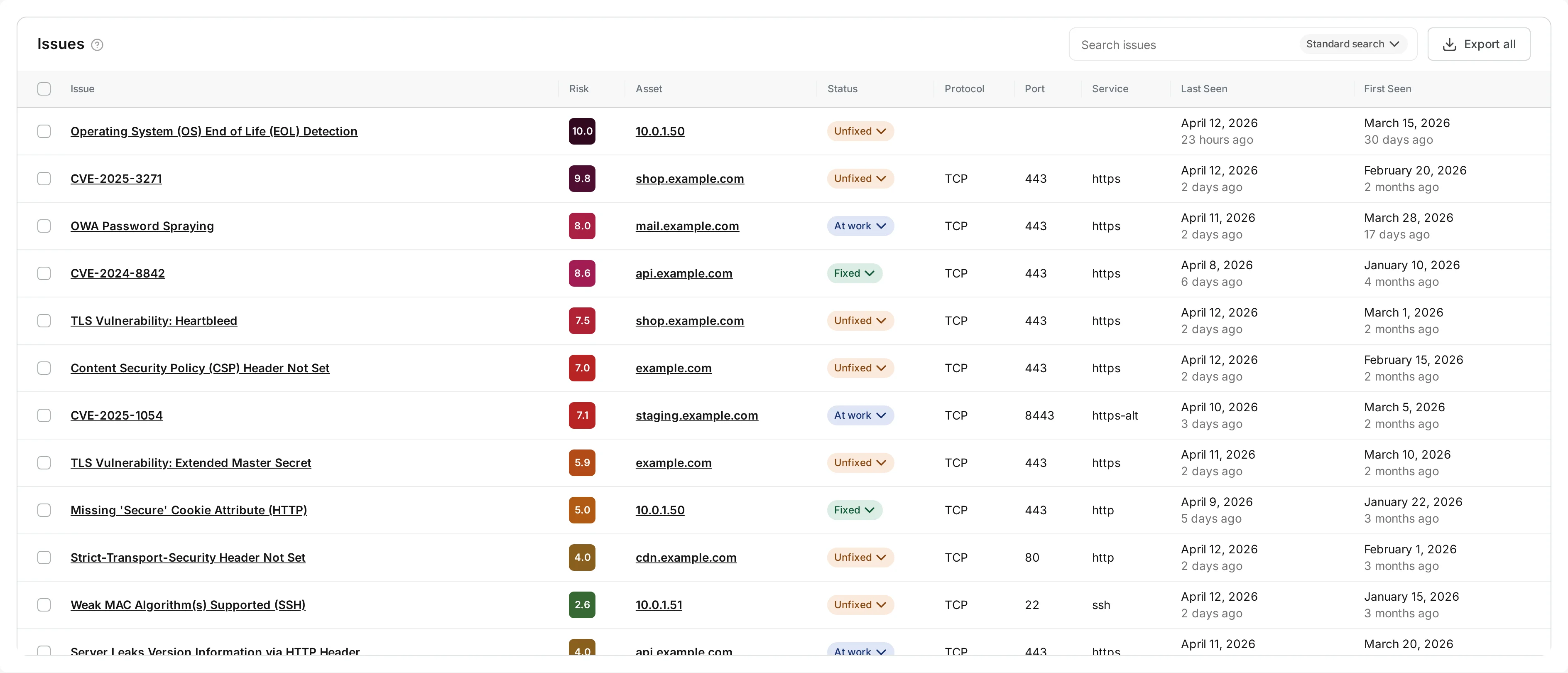Click the download icon on Export all
The width and height of the screenshot is (1568, 673).
point(1450,44)
